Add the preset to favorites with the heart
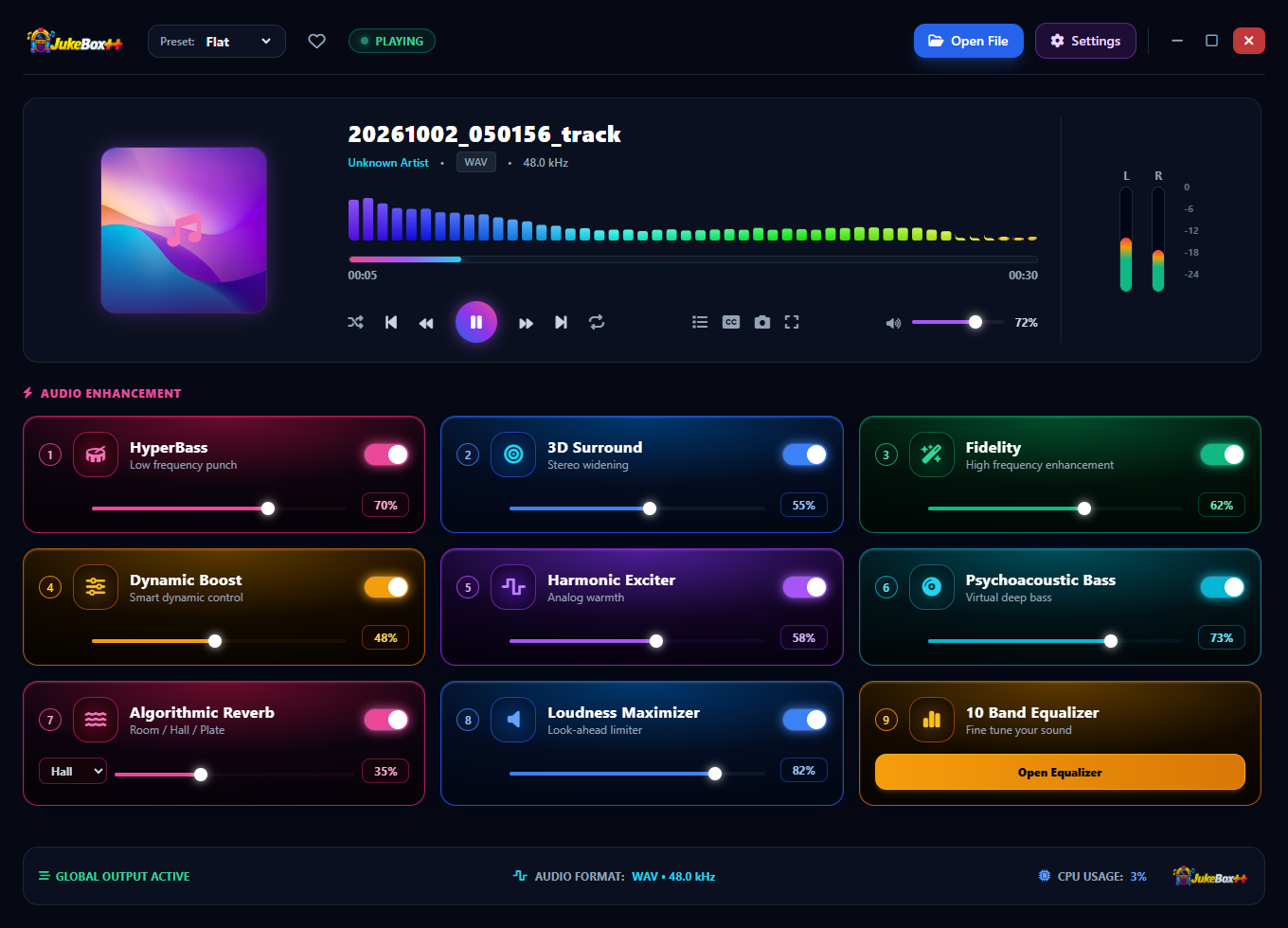This screenshot has width=1288, height=928. click(317, 41)
